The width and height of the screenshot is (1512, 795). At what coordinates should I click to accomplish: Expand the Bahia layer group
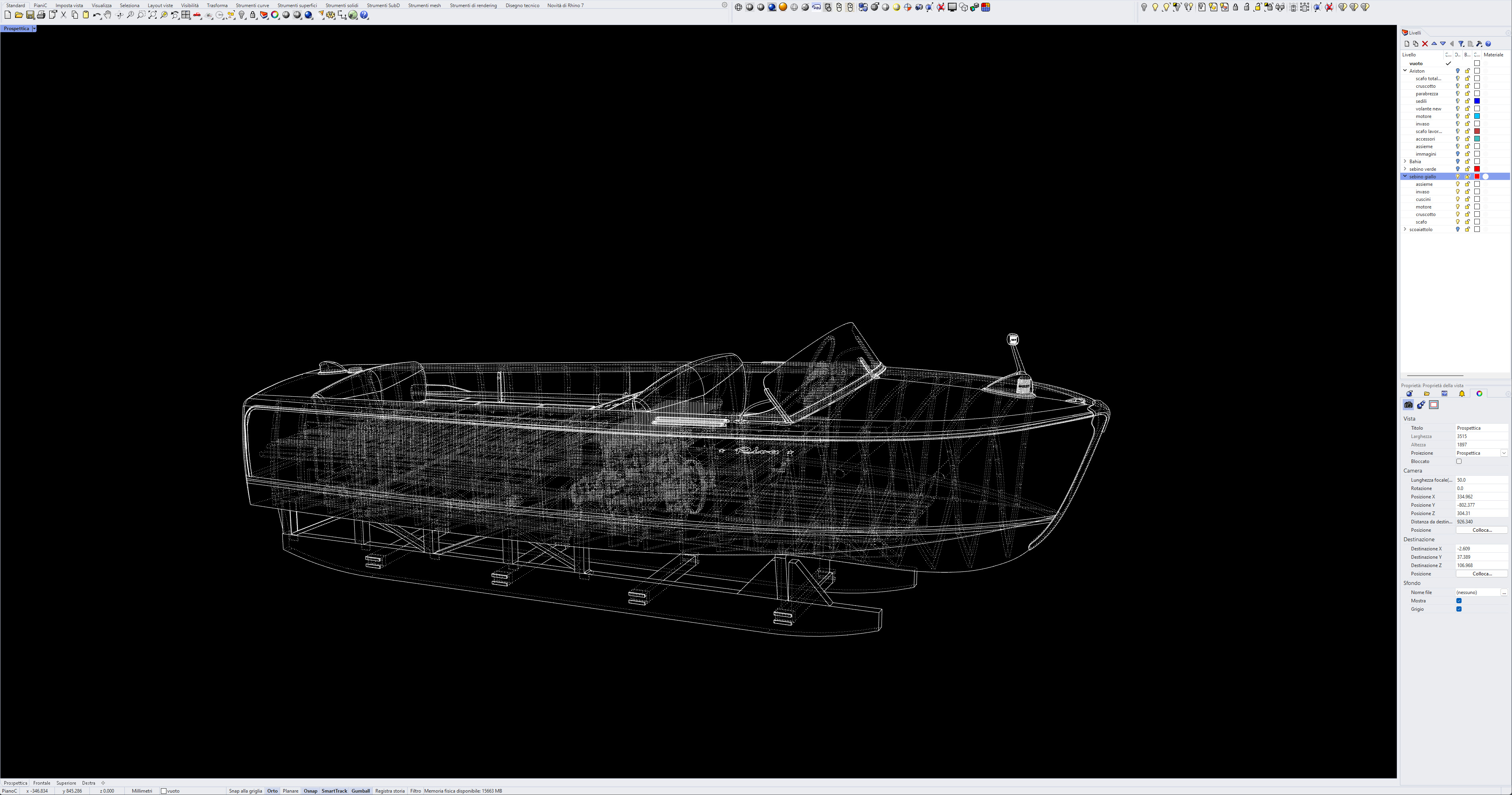coord(1405,161)
